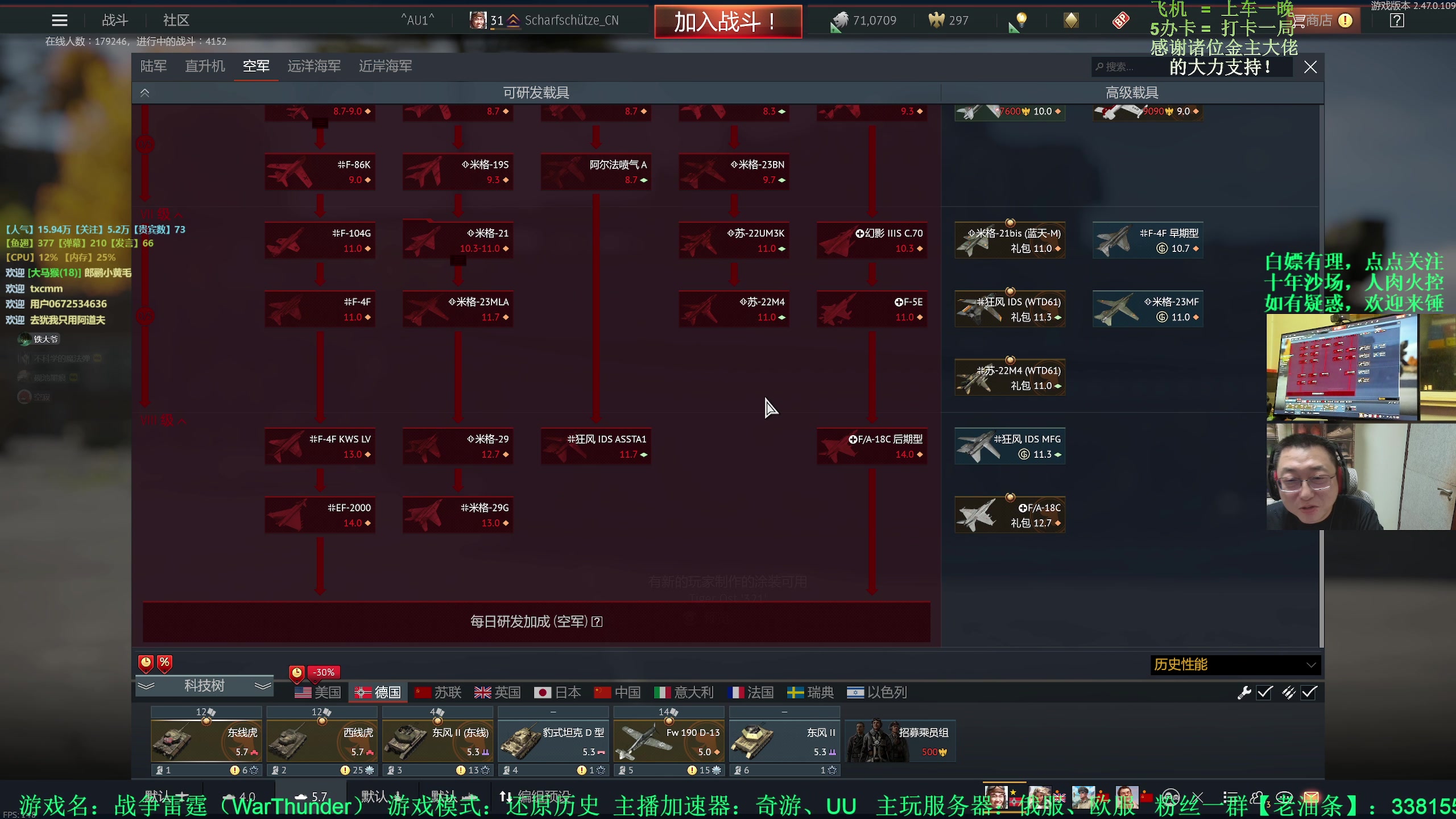Open the 社区 top menu
The width and height of the screenshot is (1456, 819).
176,20
